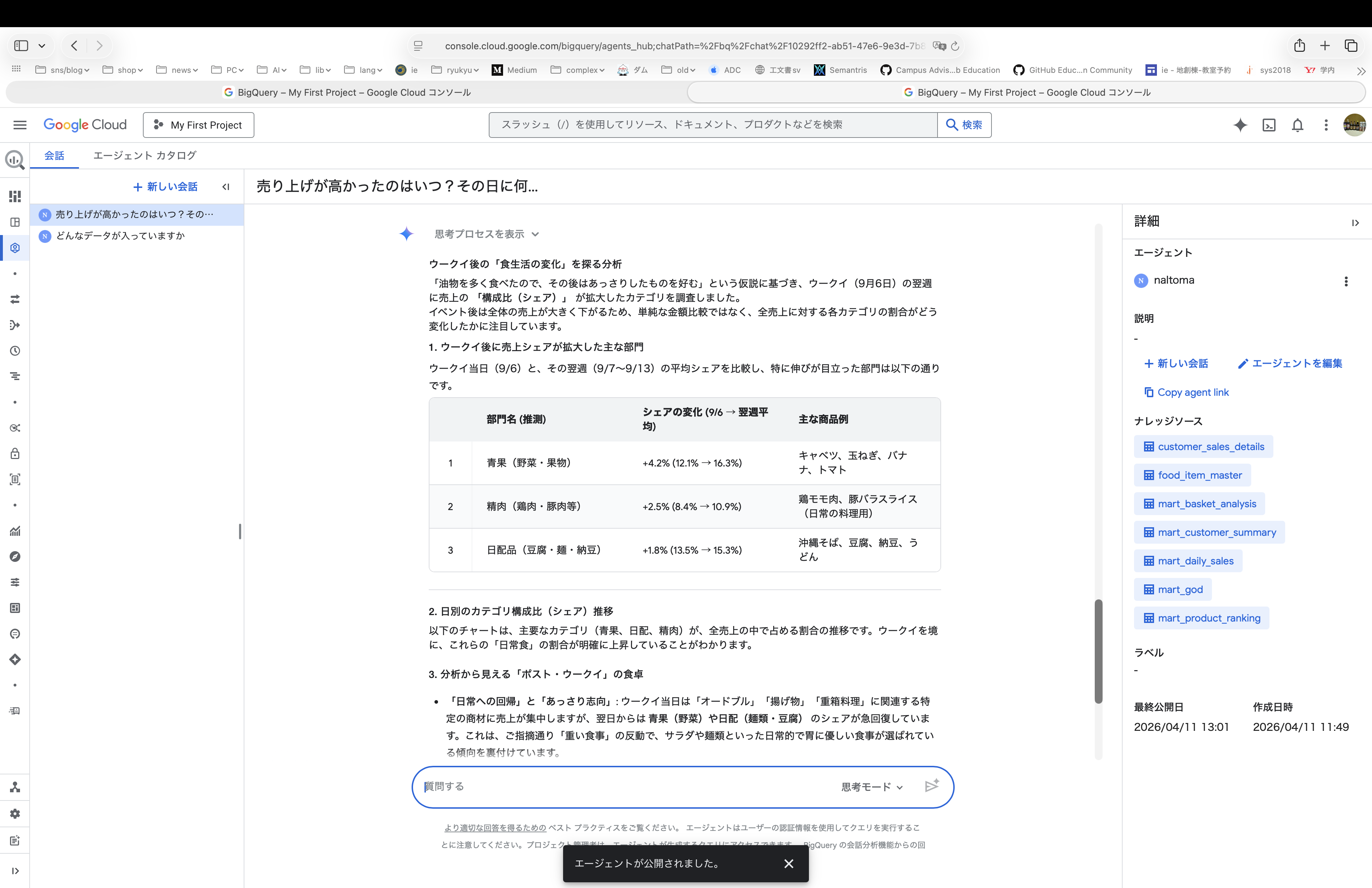Select the job history clock icon in sidebar
This screenshot has width=1372, height=888.
coord(14,350)
